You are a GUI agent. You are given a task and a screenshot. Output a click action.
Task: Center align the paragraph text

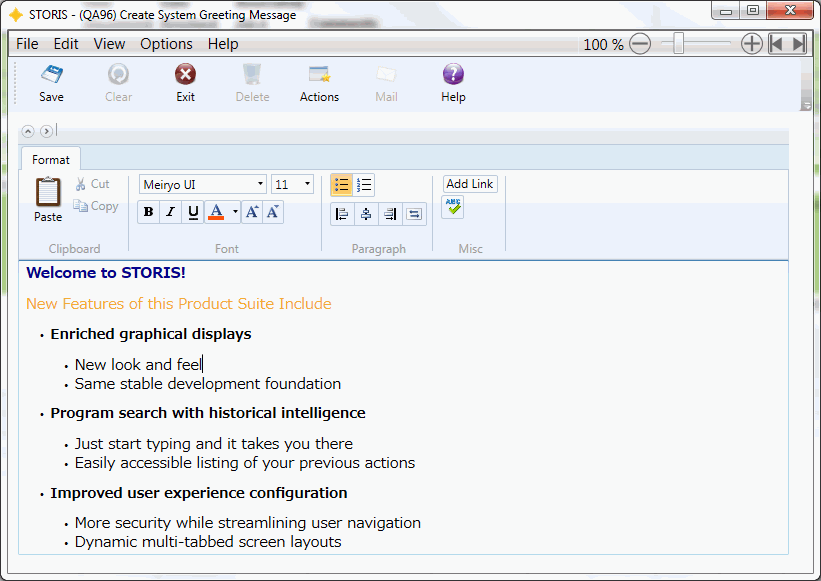366,213
